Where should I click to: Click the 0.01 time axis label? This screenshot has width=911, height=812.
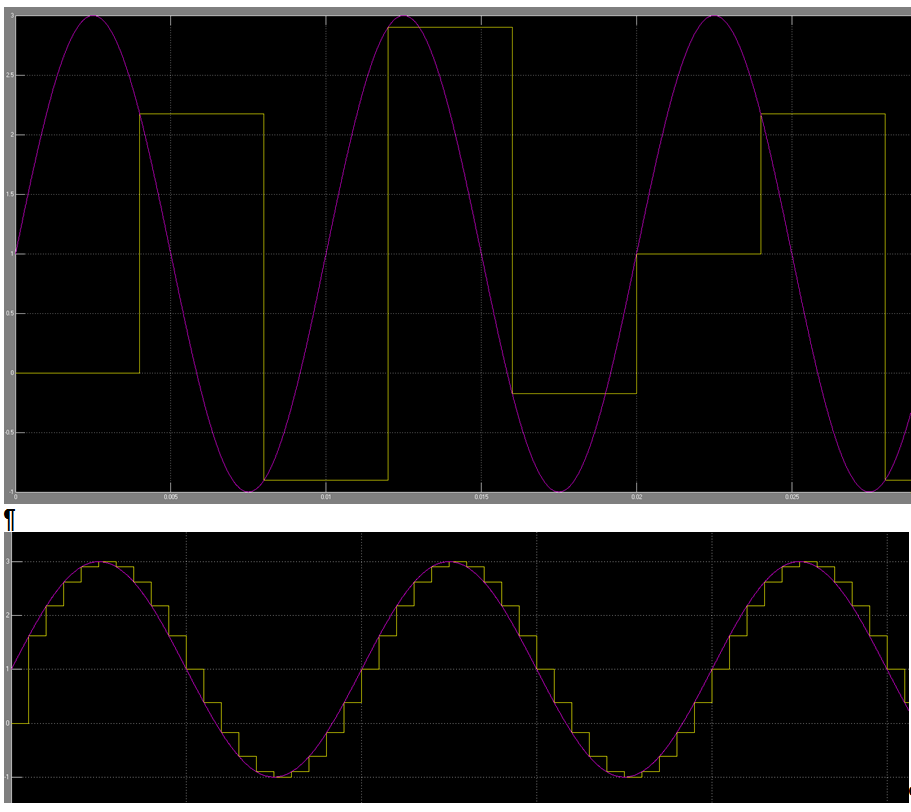pos(326,497)
